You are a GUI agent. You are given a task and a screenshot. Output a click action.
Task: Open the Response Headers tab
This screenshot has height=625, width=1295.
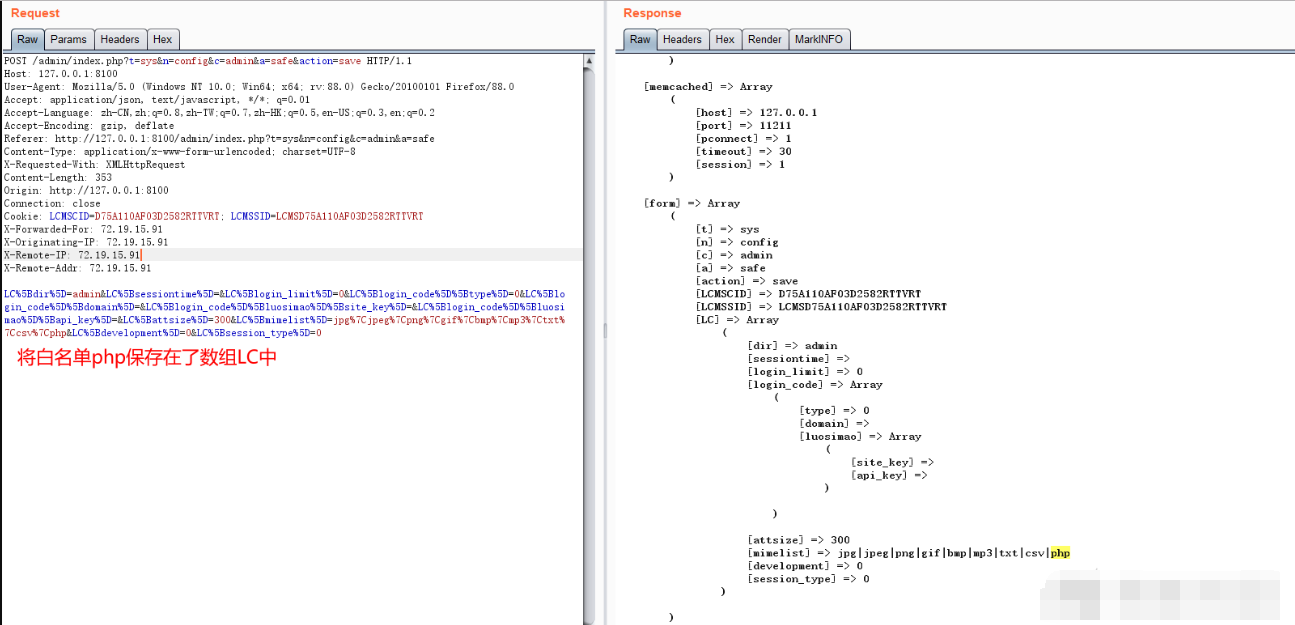tap(682, 39)
